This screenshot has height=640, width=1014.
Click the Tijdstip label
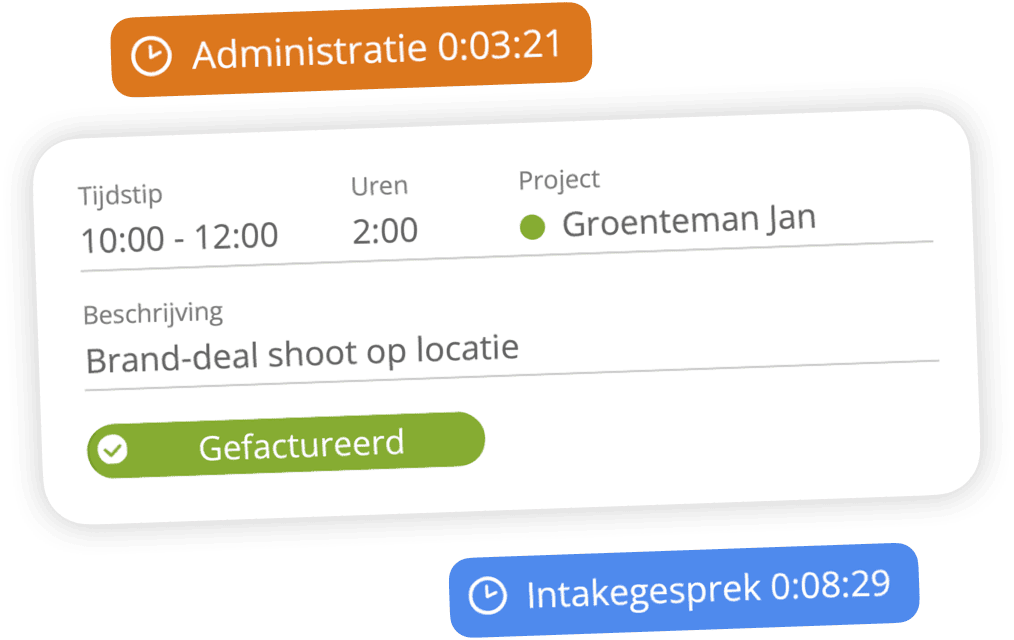pyautogui.click(x=120, y=195)
